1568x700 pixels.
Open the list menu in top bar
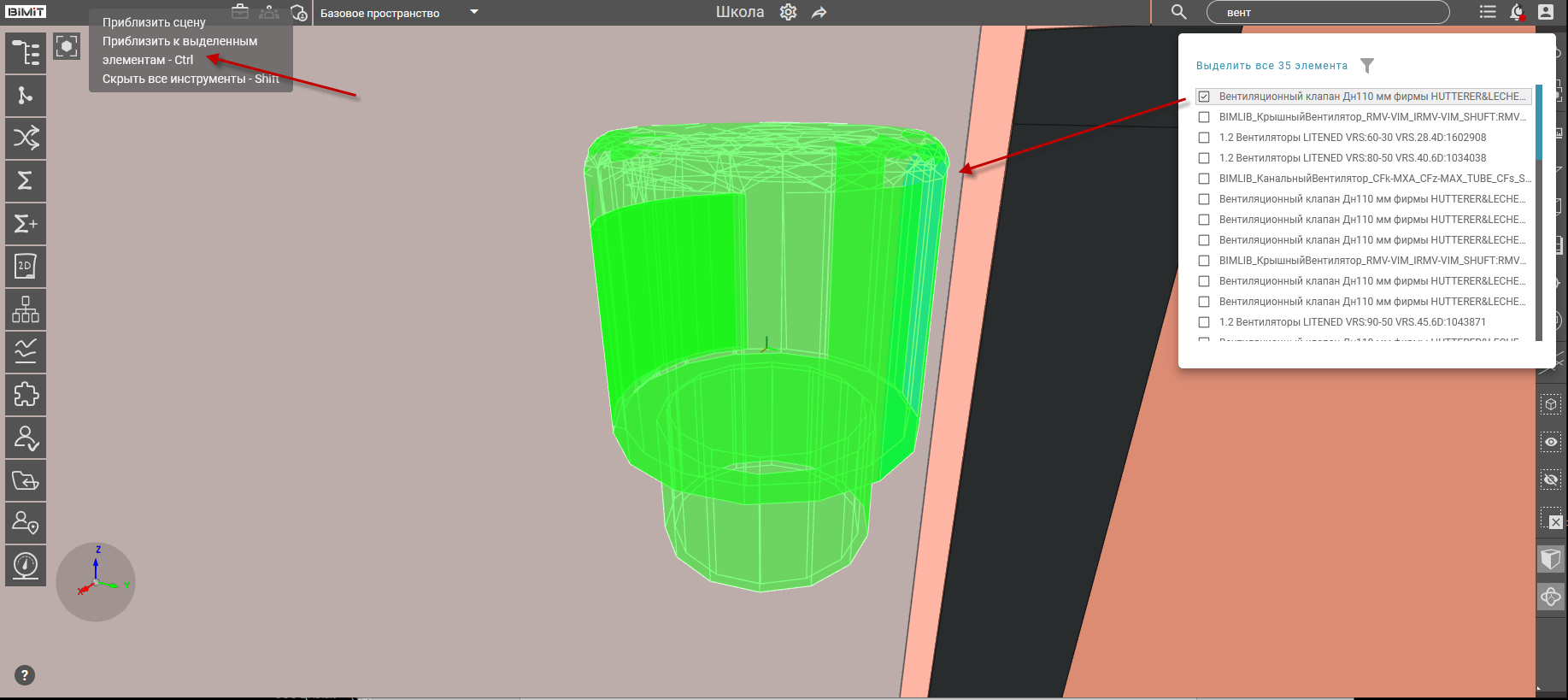tap(1488, 12)
